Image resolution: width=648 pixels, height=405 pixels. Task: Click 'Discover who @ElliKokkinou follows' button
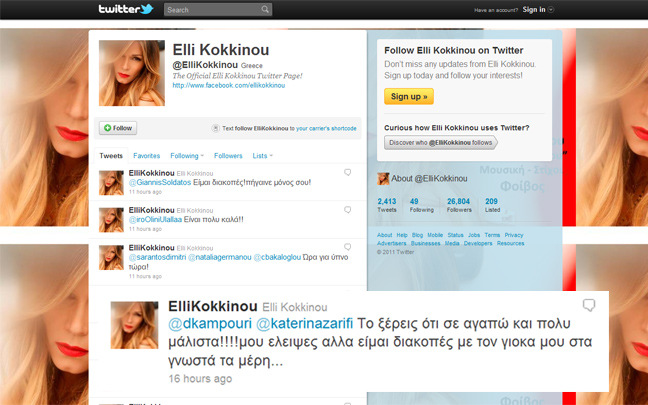(x=440, y=143)
